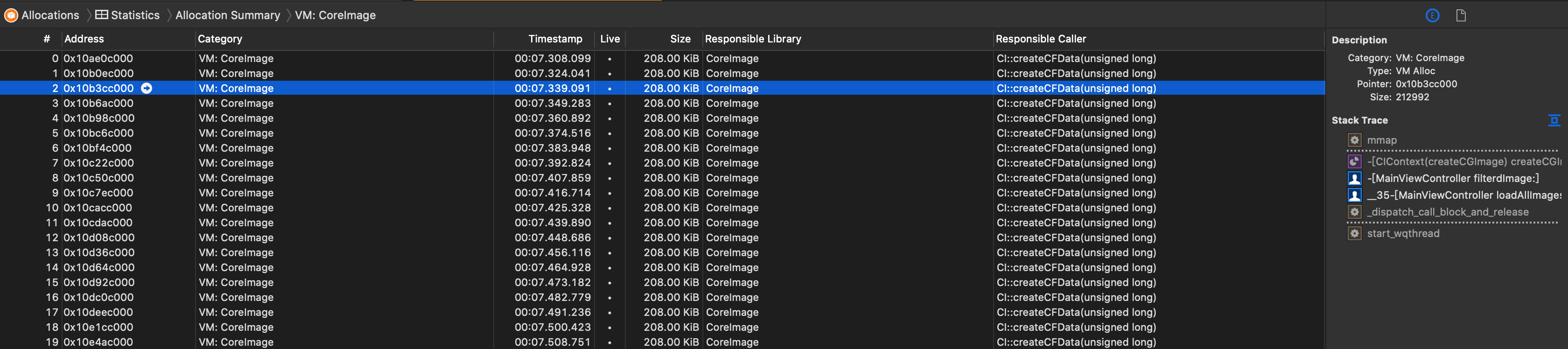Viewport: 1568px width, 349px height.
Task: Click the Statistics grid icon in breadcrumb
Action: [x=102, y=15]
